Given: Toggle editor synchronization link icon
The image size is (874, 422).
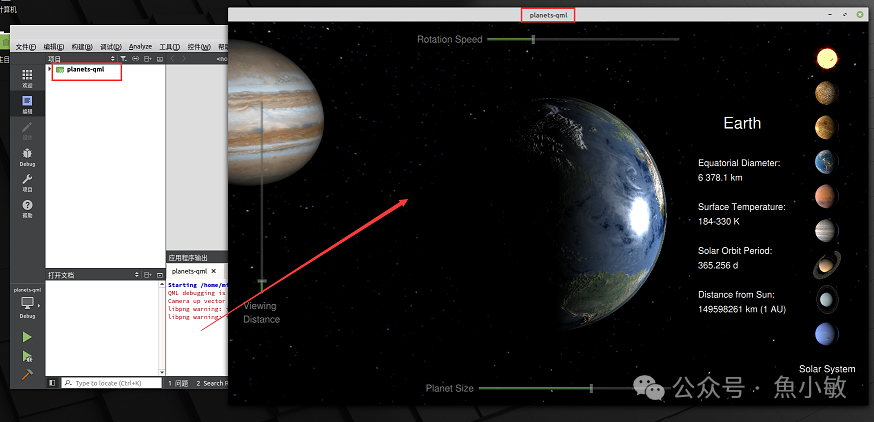Looking at the screenshot, I should pos(135,59).
